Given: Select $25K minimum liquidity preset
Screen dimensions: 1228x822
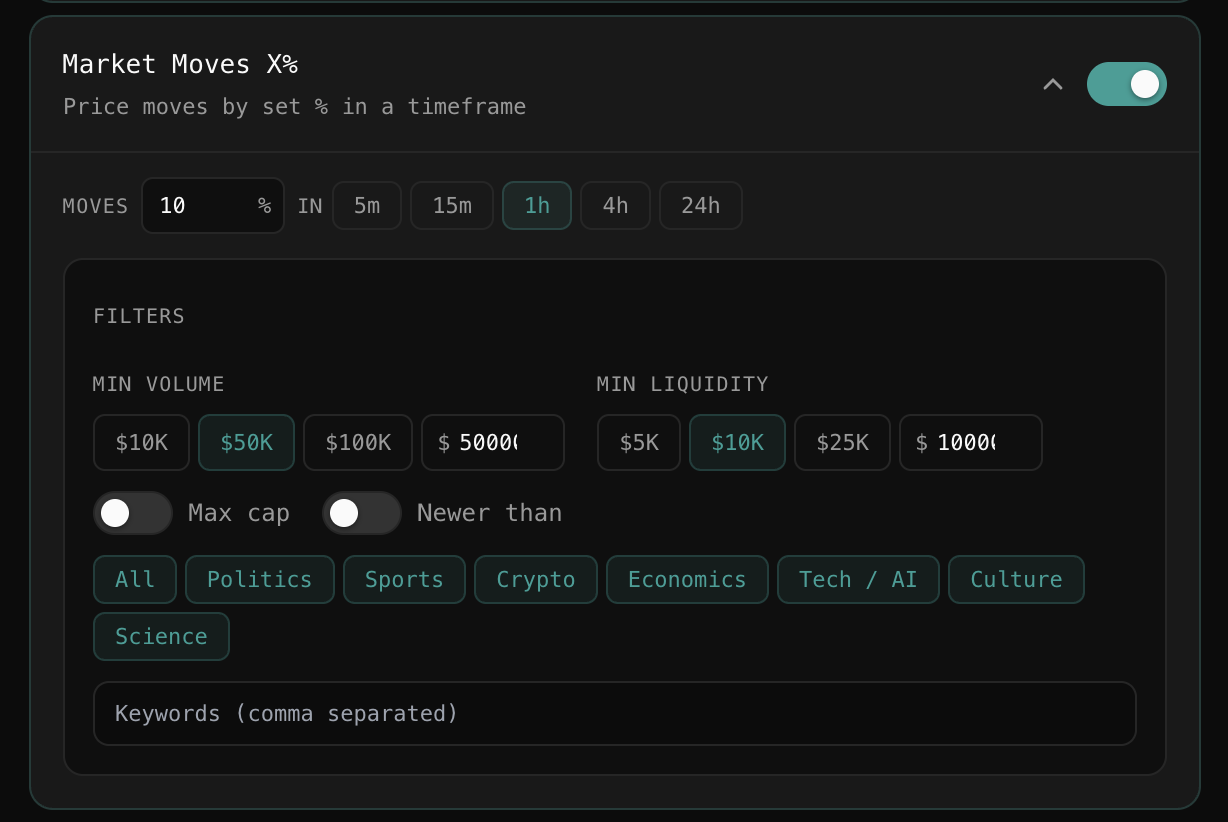Looking at the screenshot, I should 842,442.
